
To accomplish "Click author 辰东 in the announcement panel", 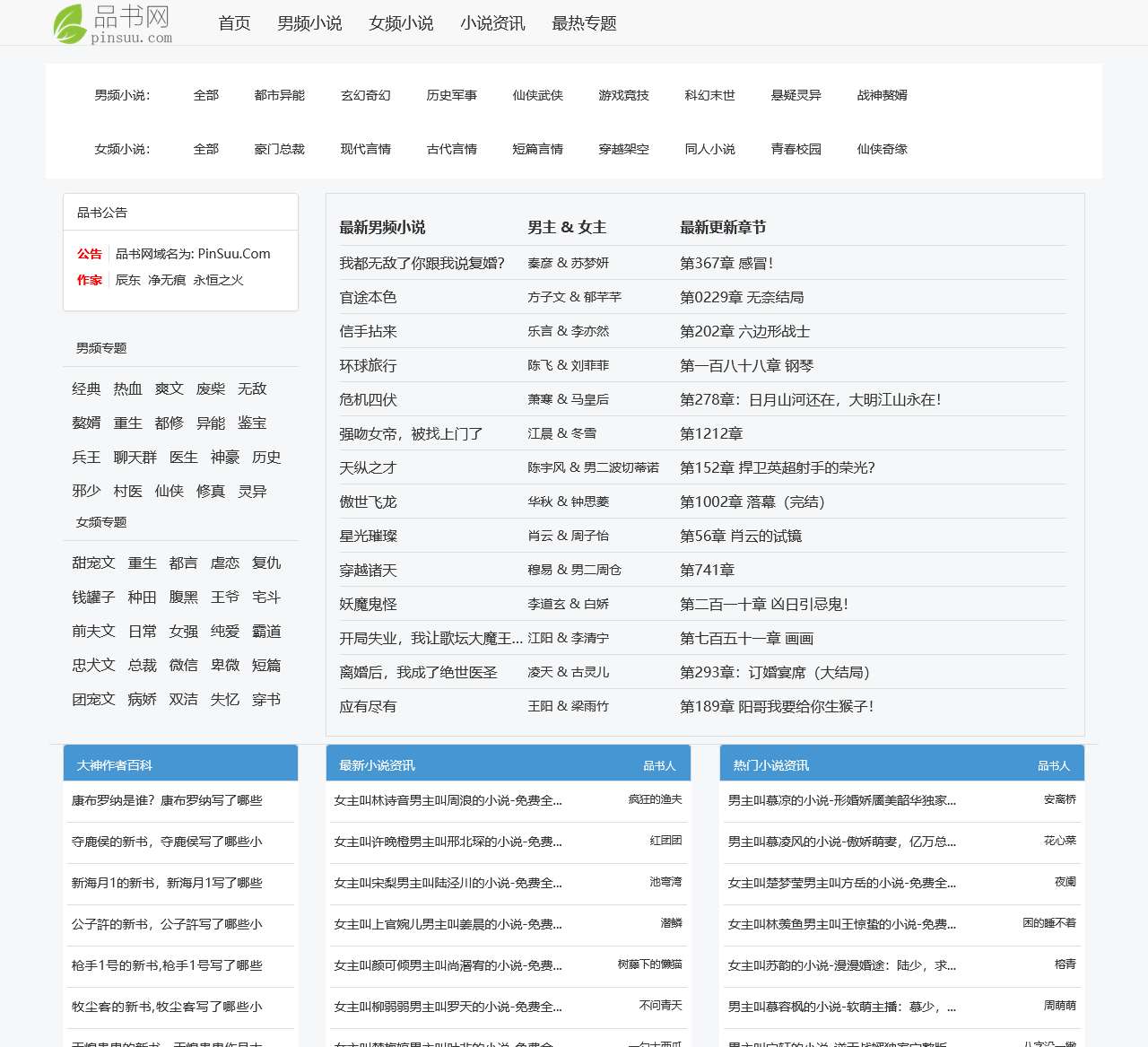I will [x=127, y=280].
